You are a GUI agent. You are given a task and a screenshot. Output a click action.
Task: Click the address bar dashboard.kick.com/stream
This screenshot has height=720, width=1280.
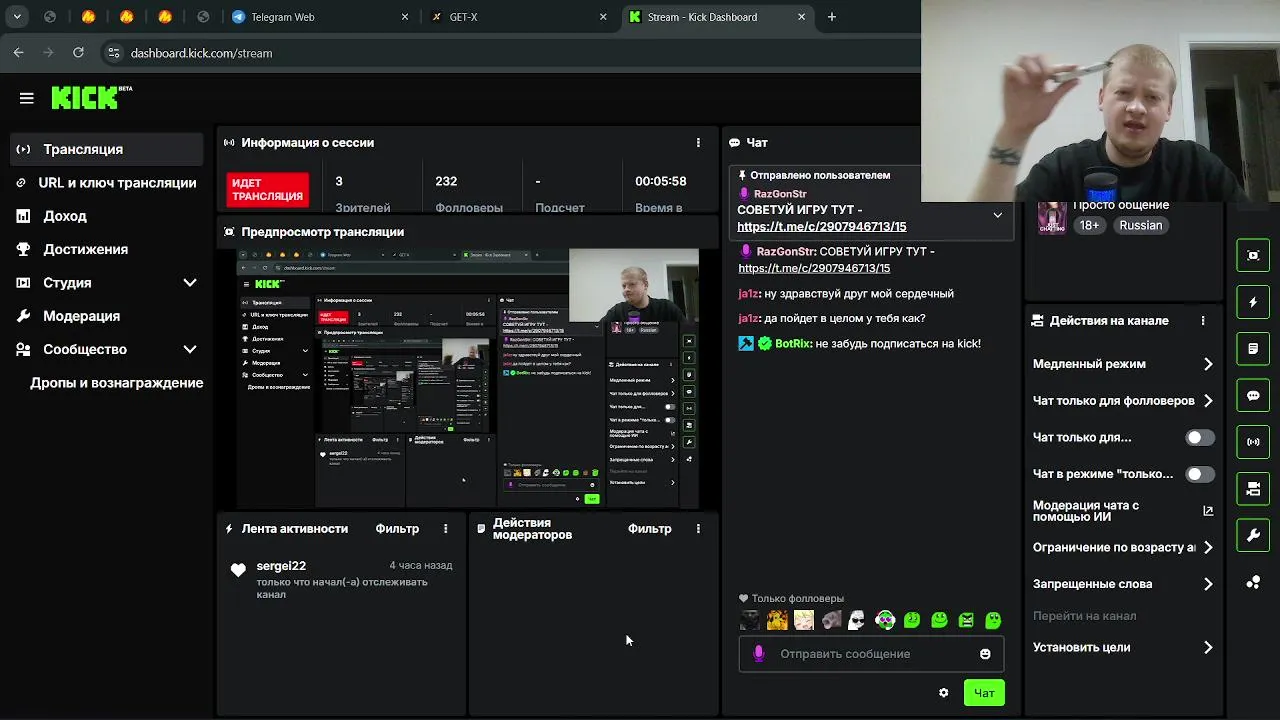pyautogui.click(x=202, y=53)
